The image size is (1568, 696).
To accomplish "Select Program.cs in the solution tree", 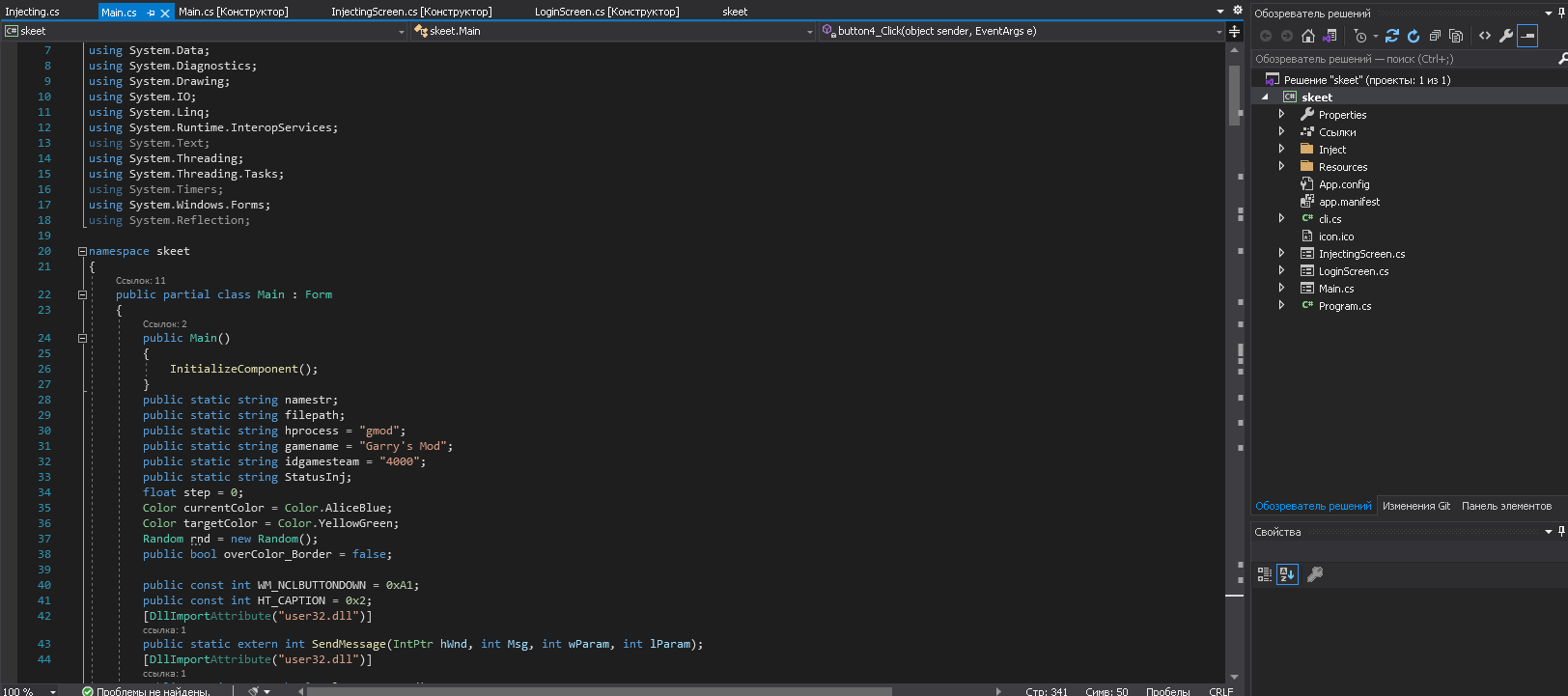I will click(1344, 306).
